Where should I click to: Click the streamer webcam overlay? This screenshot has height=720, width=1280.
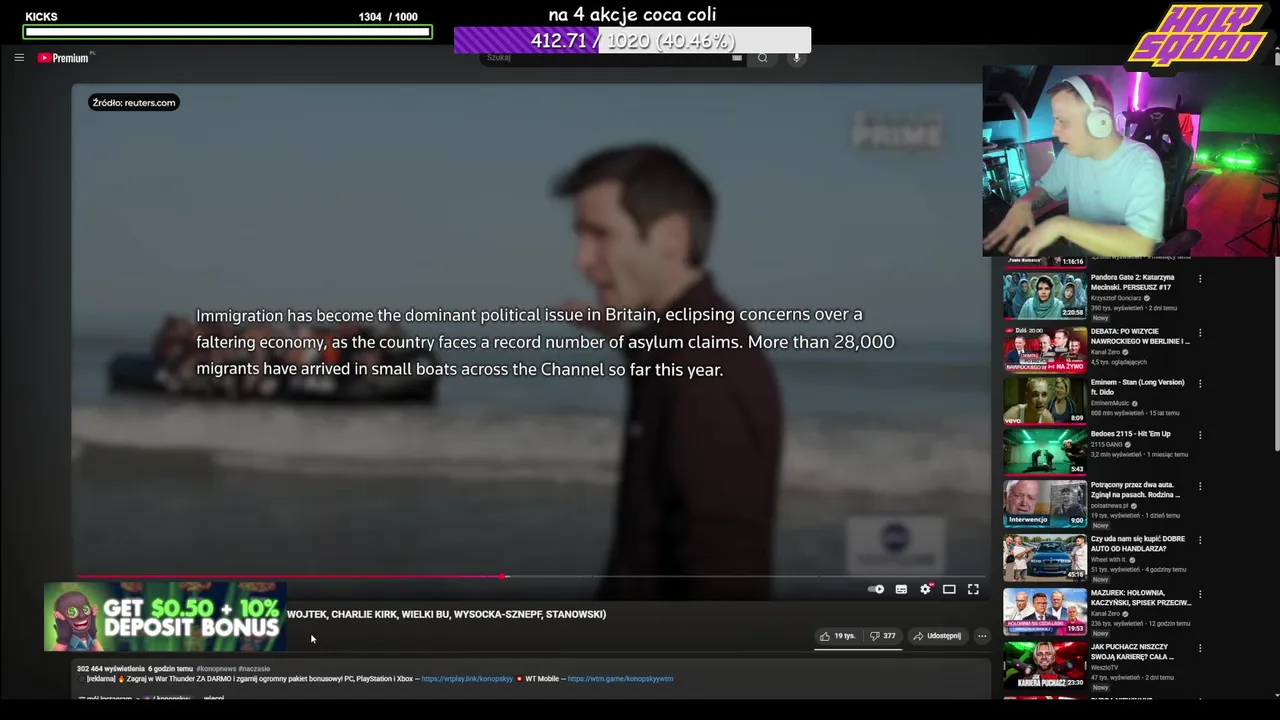(x=1131, y=162)
